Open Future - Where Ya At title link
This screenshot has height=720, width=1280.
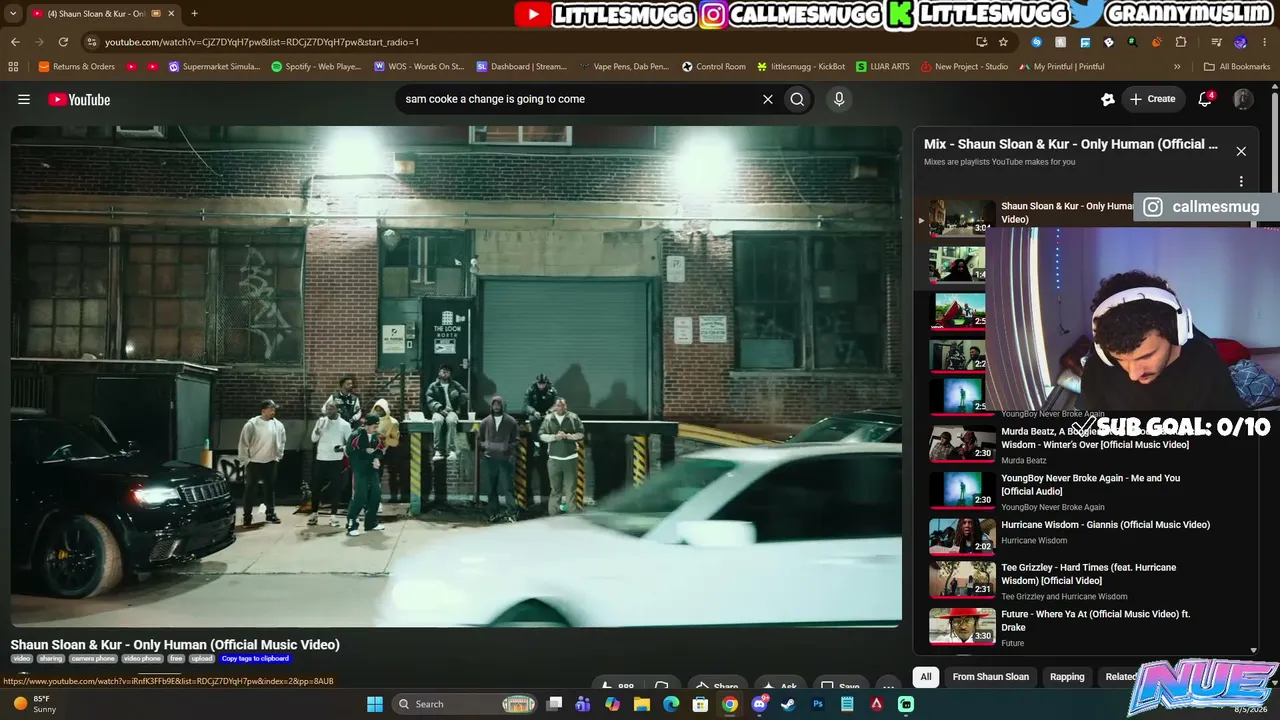1095,620
